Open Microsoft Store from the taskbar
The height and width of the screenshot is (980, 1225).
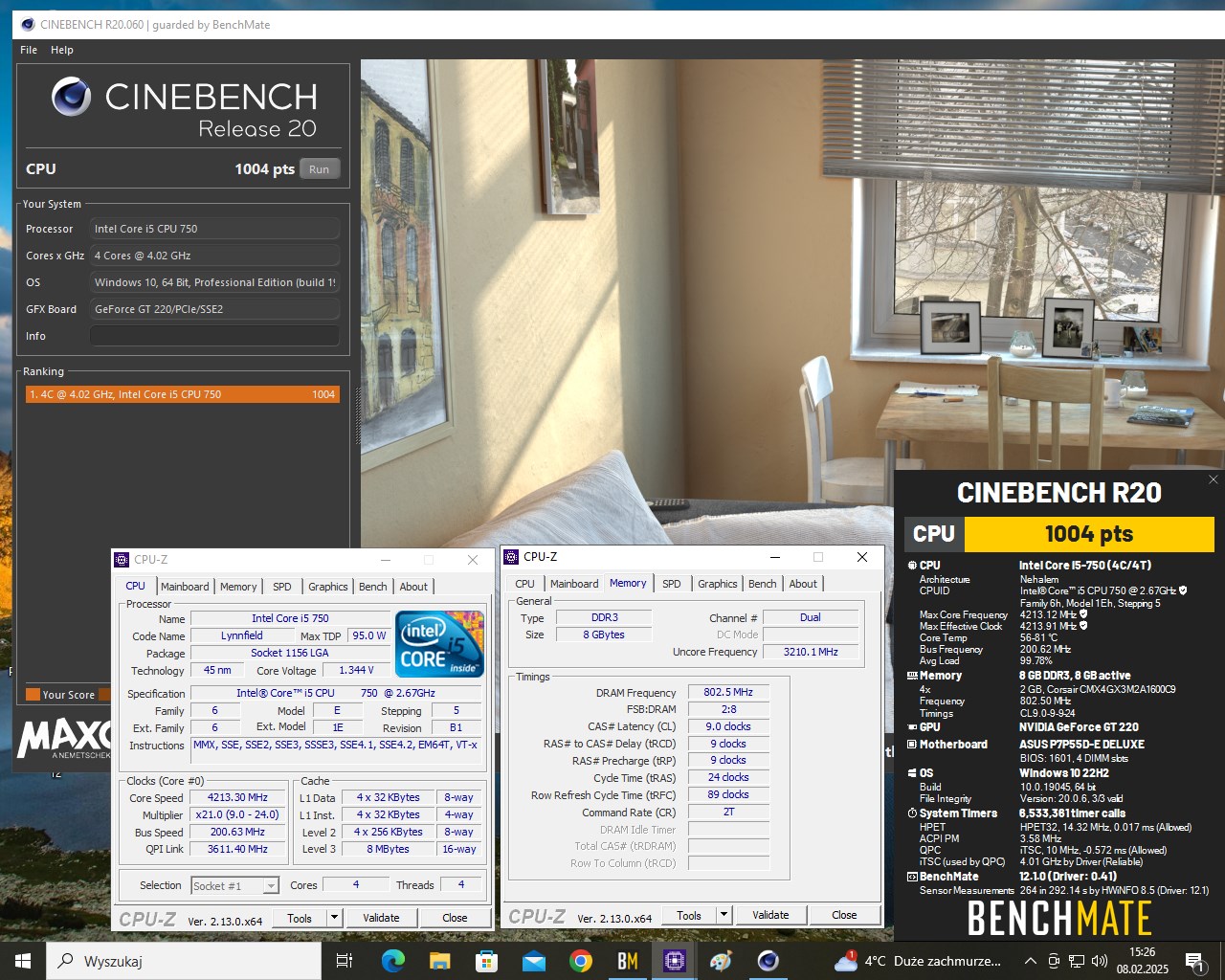pyautogui.click(x=486, y=961)
